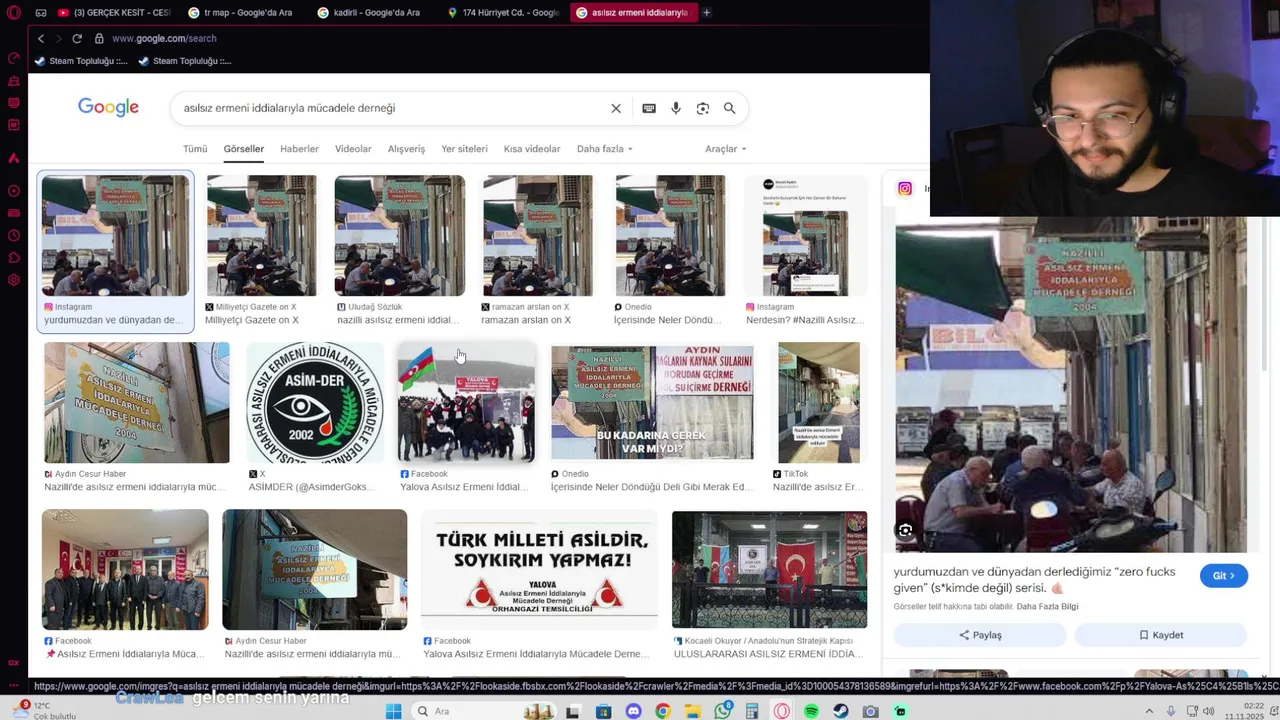Expand the Daha fazla dropdown
This screenshot has height=720, width=1280.
coord(604,149)
